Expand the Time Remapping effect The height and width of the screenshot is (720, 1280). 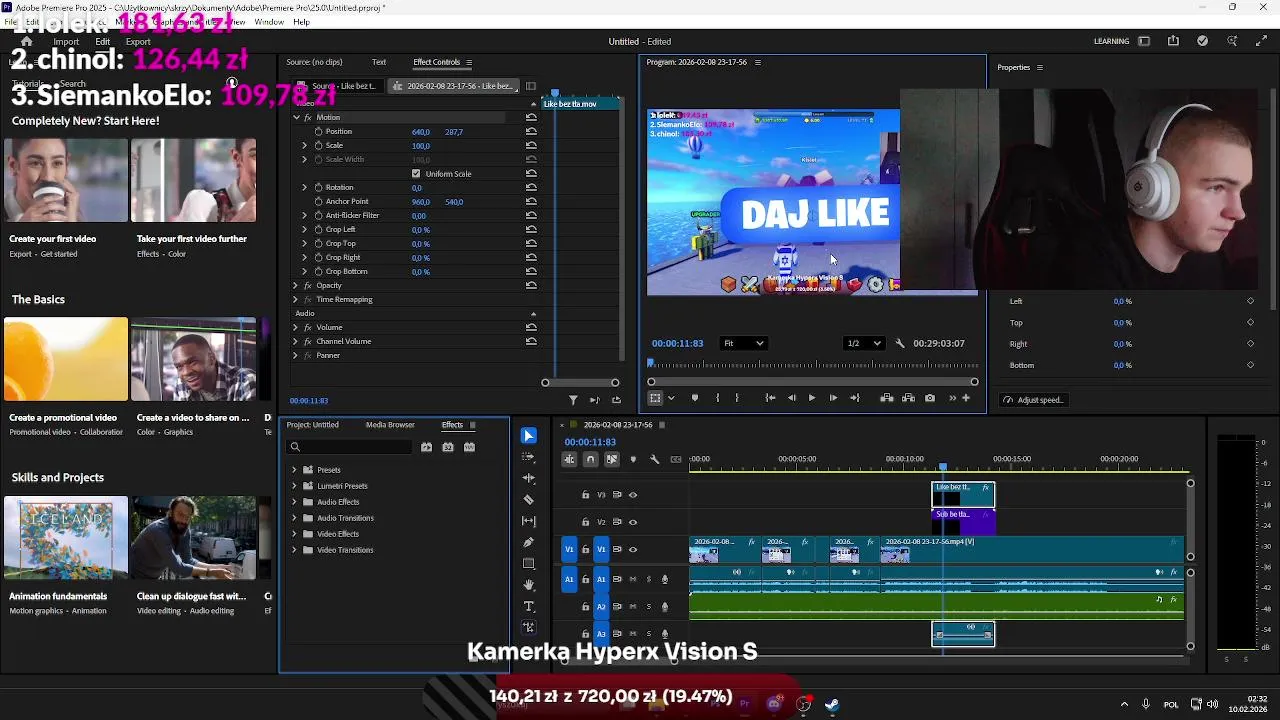[x=296, y=300]
